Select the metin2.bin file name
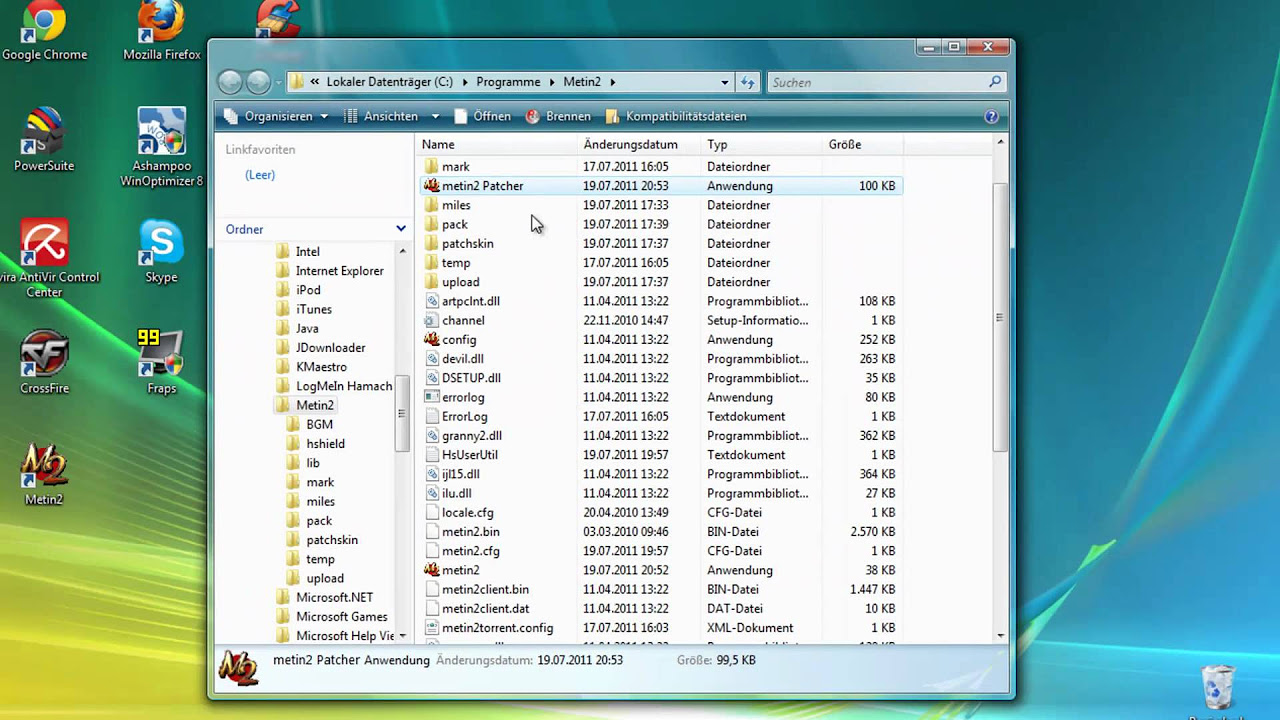Image resolution: width=1280 pixels, height=720 pixels. [471, 532]
